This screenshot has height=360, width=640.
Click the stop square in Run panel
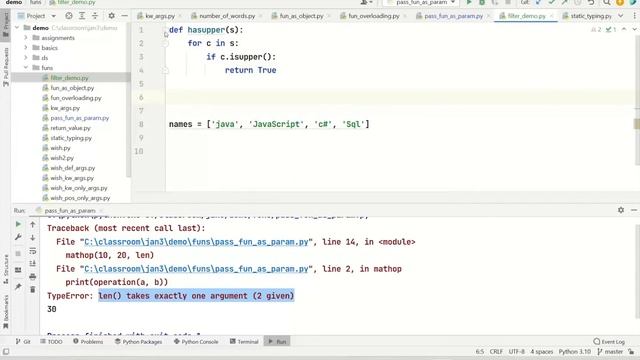[x=18, y=253]
